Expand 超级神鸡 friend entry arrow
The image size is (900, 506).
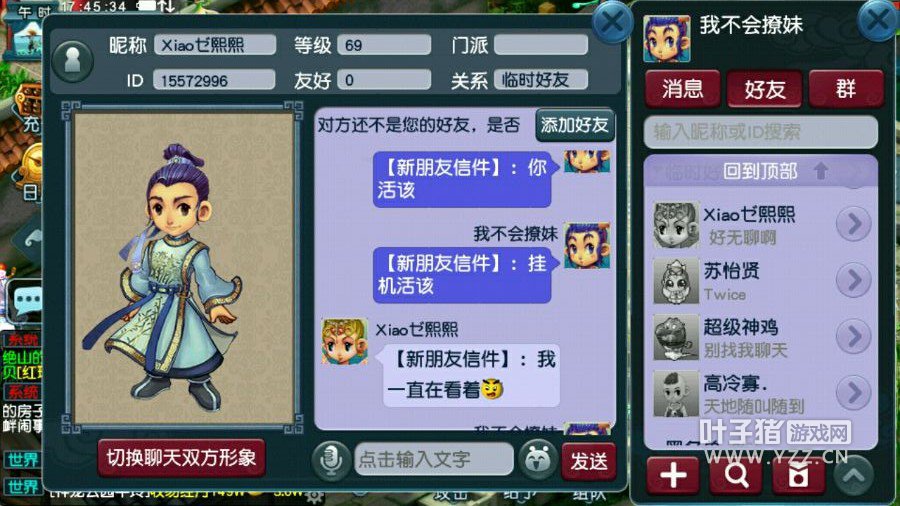854,336
